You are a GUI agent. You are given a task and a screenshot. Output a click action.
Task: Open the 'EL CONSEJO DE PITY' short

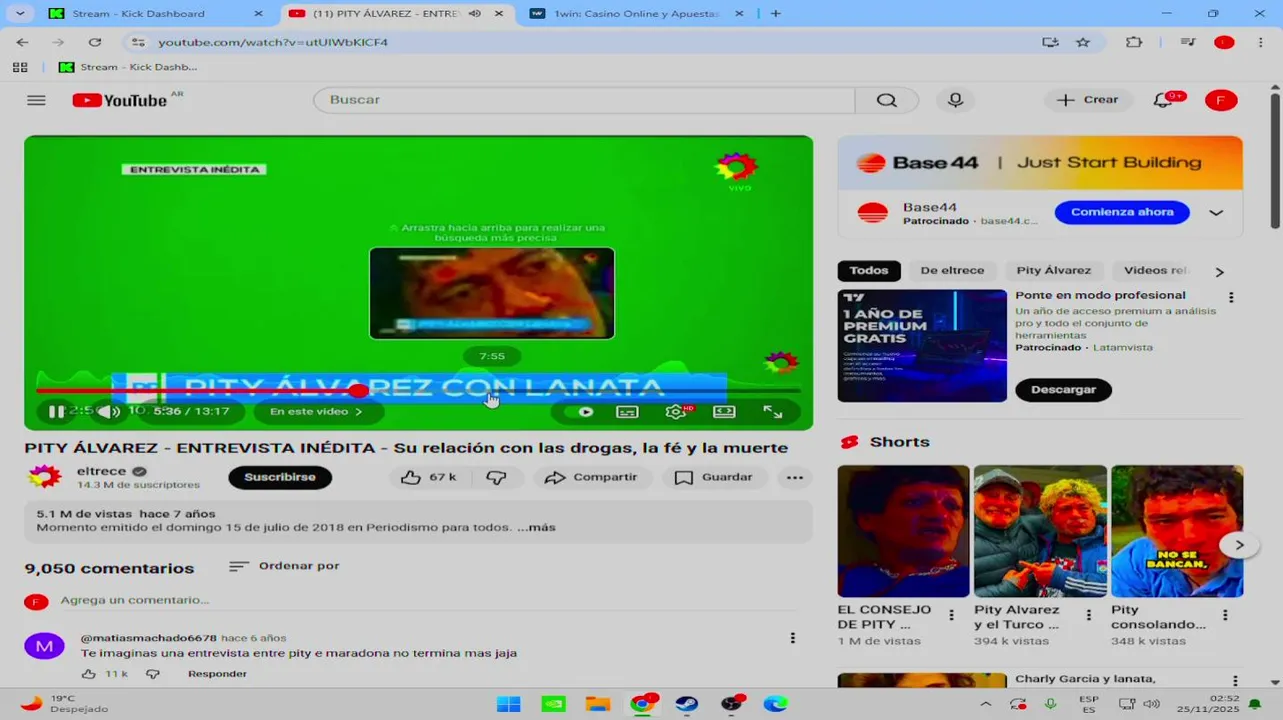click(903, 531)
